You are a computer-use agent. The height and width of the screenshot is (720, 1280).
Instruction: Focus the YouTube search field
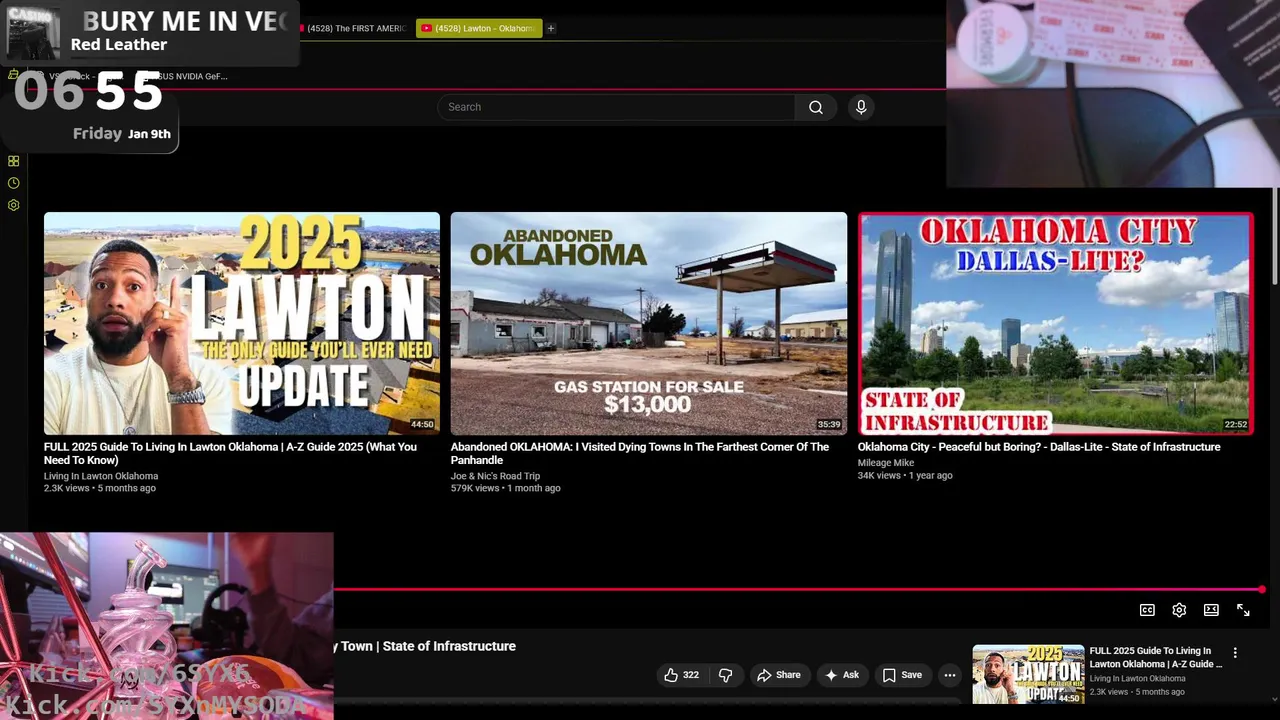616,107
